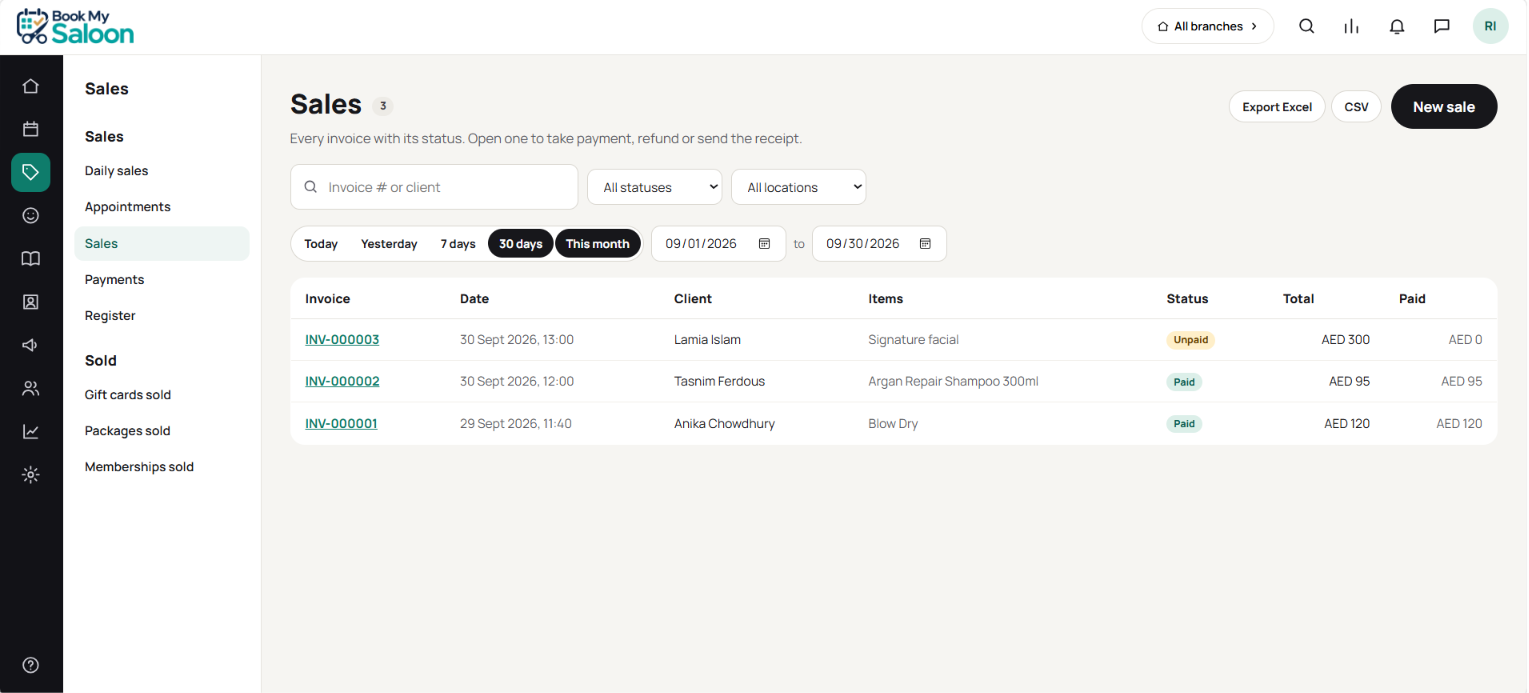1529x693 pixels.
Task: Open the Catalog book icon in the sidebar
Action: pyautogui.click(x=31, y=259)
